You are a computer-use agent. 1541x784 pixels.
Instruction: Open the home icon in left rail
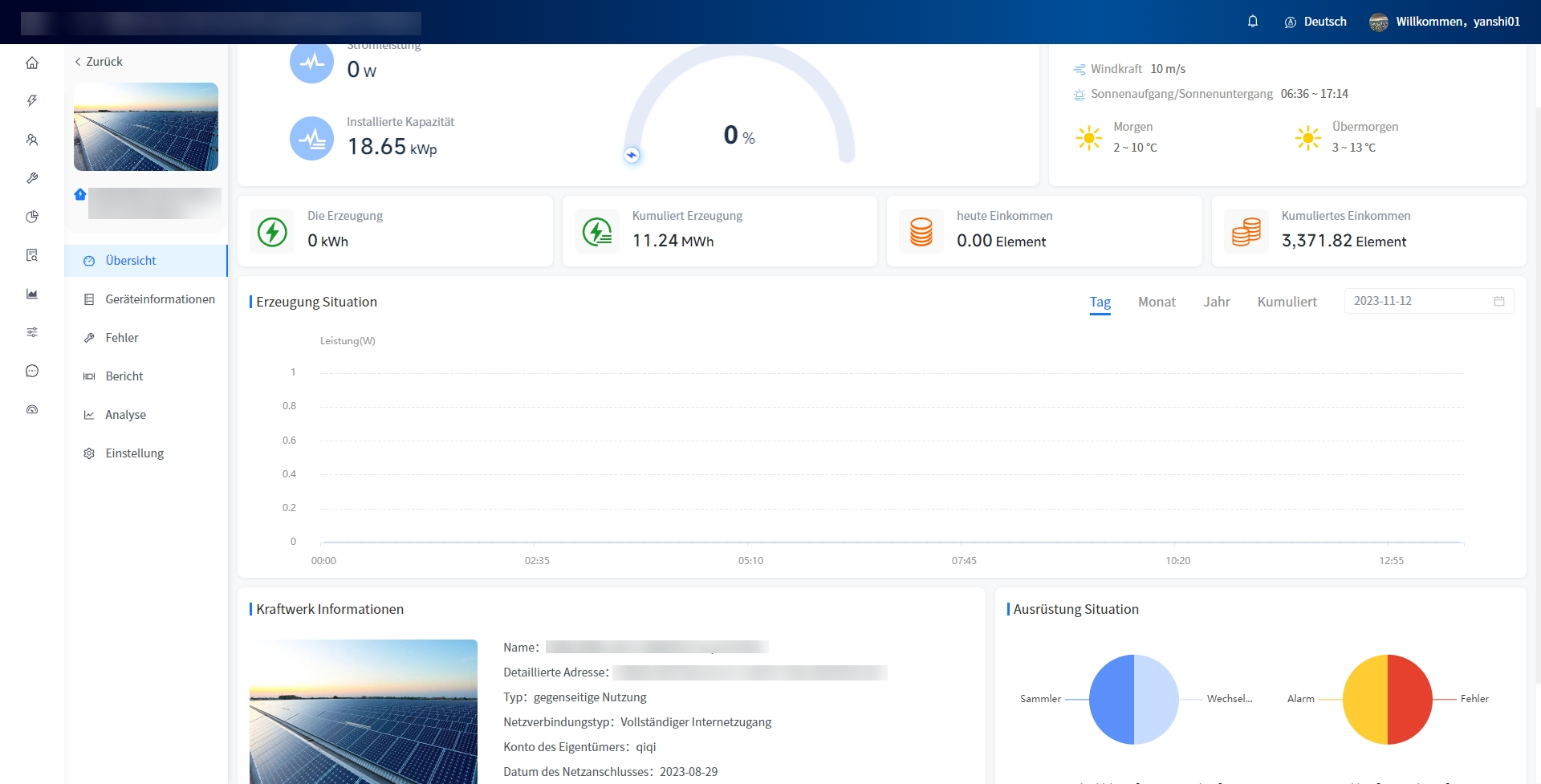click(x=32, y=63)
